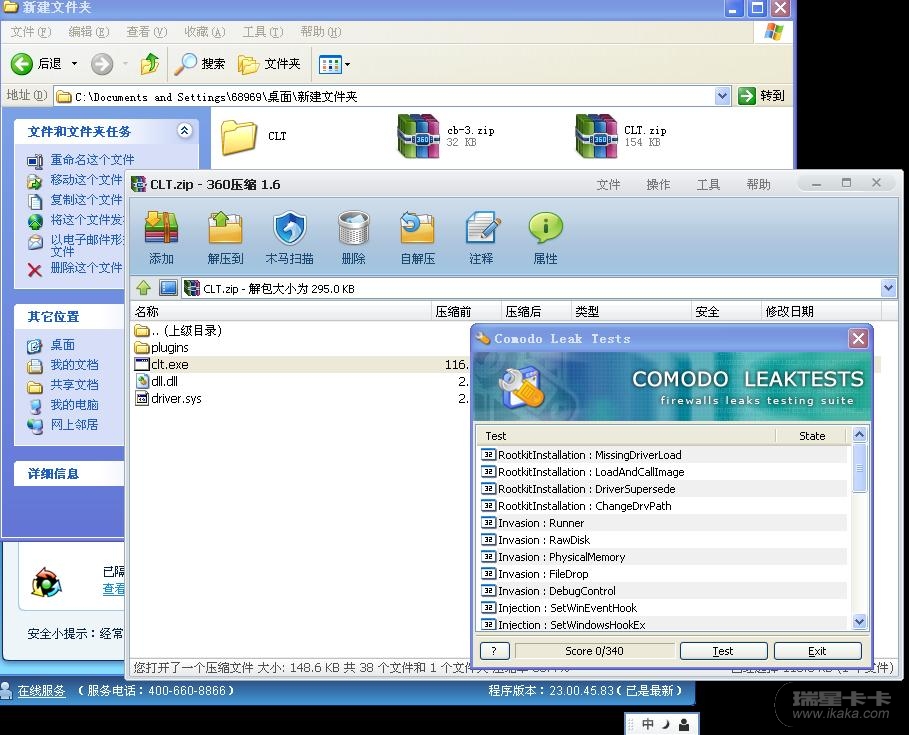Click the Test button in Comodo Leak Tests
The width and height of the screenshot is (909, 735).
coord(723,651)
